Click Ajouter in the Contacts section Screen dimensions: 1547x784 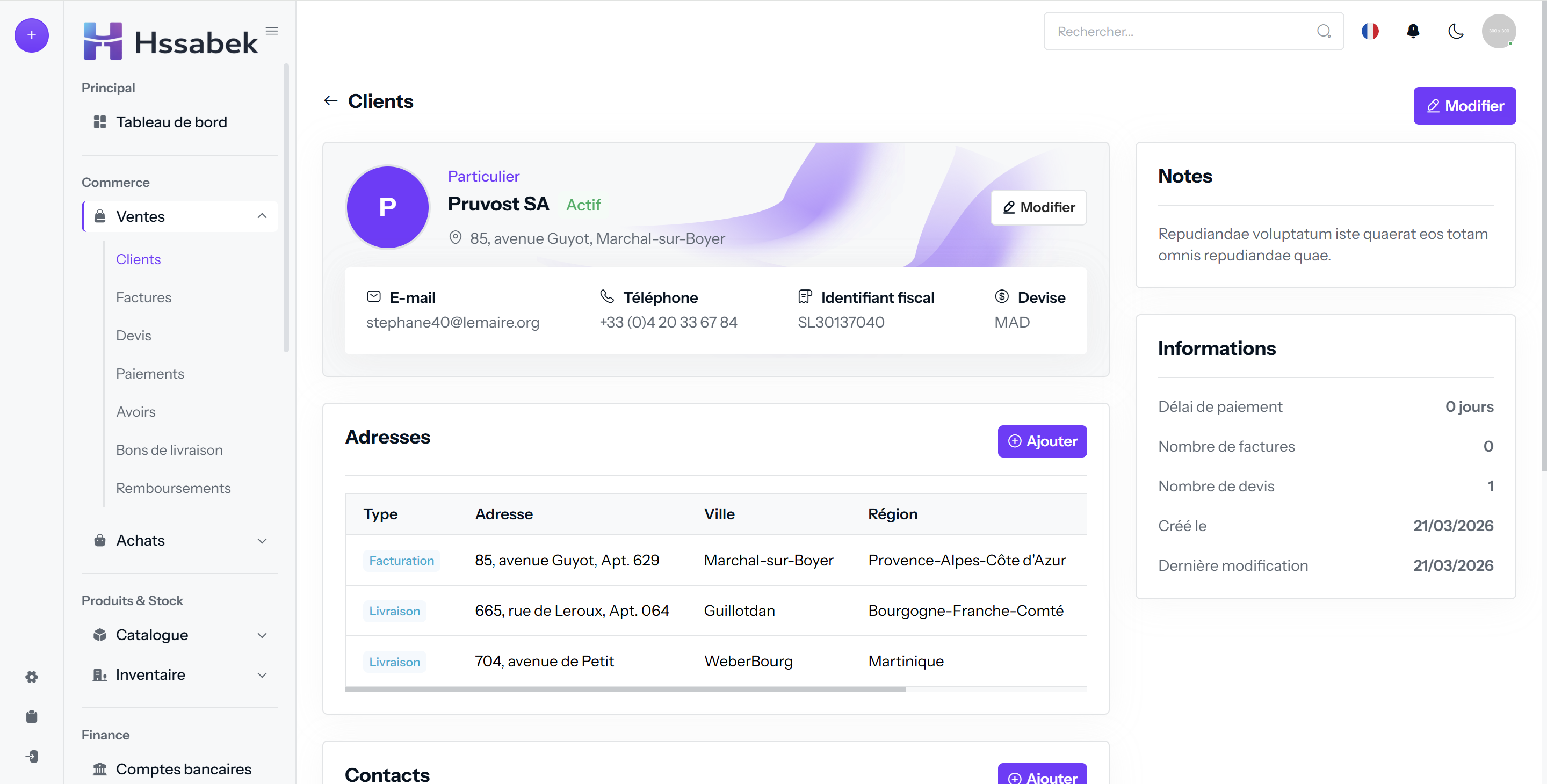pyautogui.click(x=1042, y=774)
